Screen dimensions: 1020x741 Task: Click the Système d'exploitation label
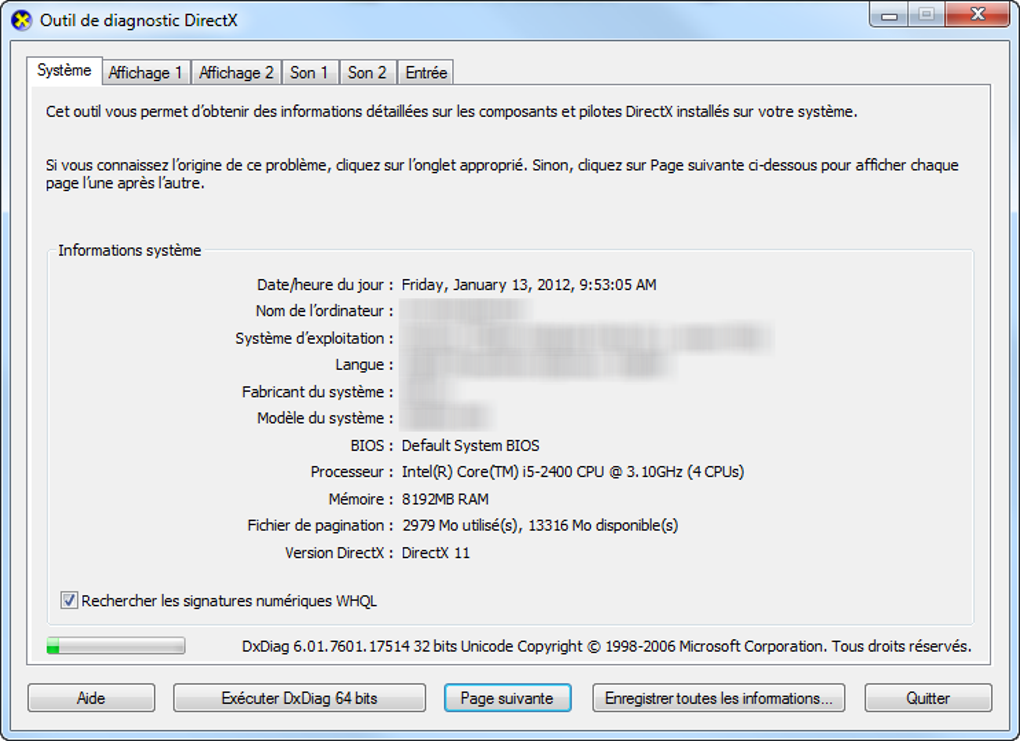[x=314, y=338]
